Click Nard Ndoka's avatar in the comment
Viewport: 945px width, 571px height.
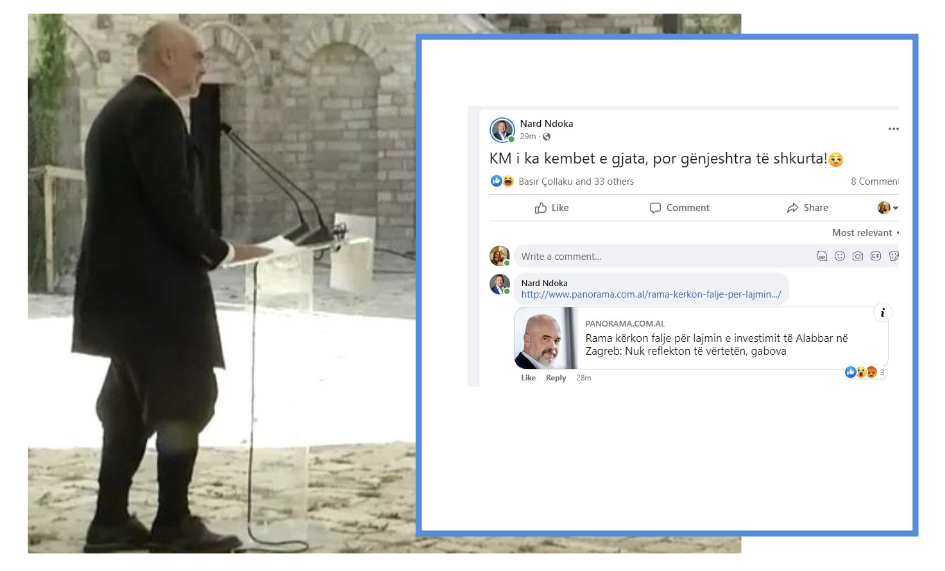(500, 284)
